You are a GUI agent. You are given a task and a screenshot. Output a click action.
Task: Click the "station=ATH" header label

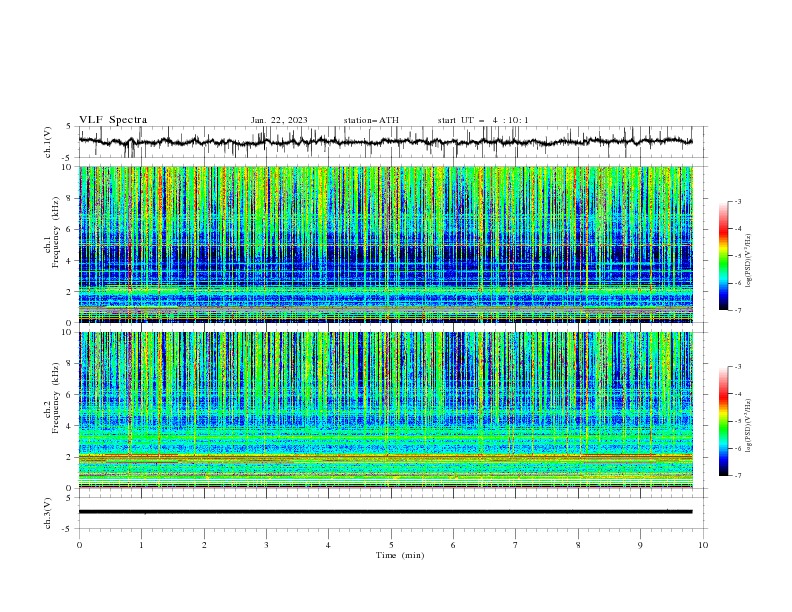point(371,120)
